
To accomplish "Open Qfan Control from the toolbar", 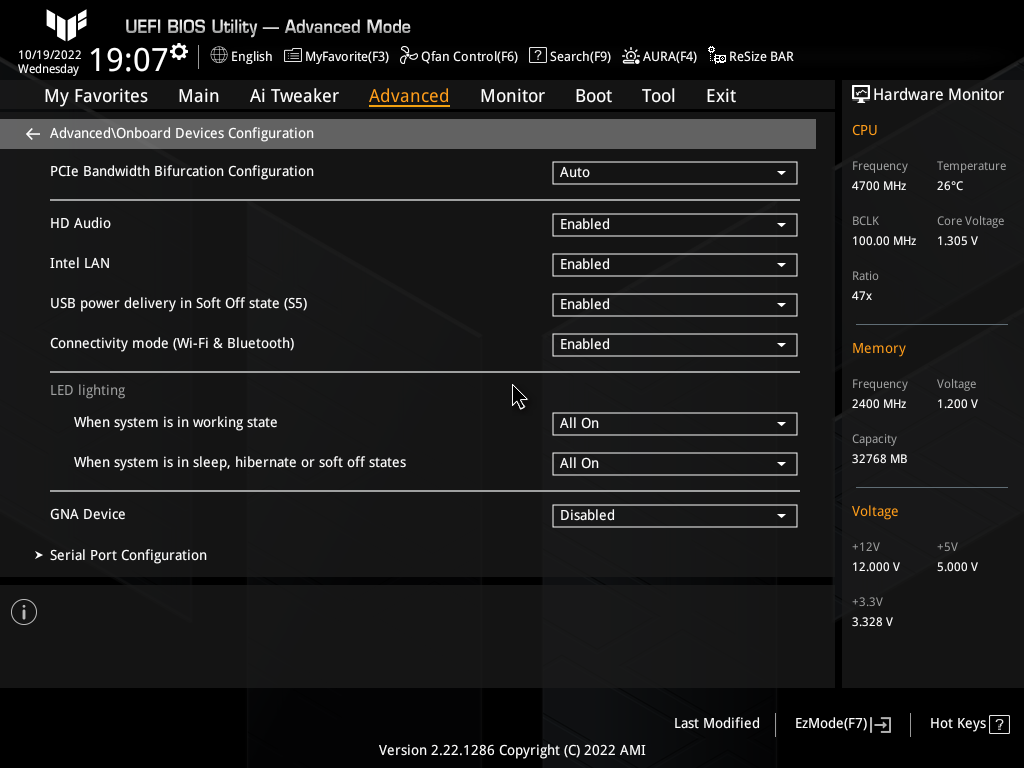I will click(x=459, y=56).
